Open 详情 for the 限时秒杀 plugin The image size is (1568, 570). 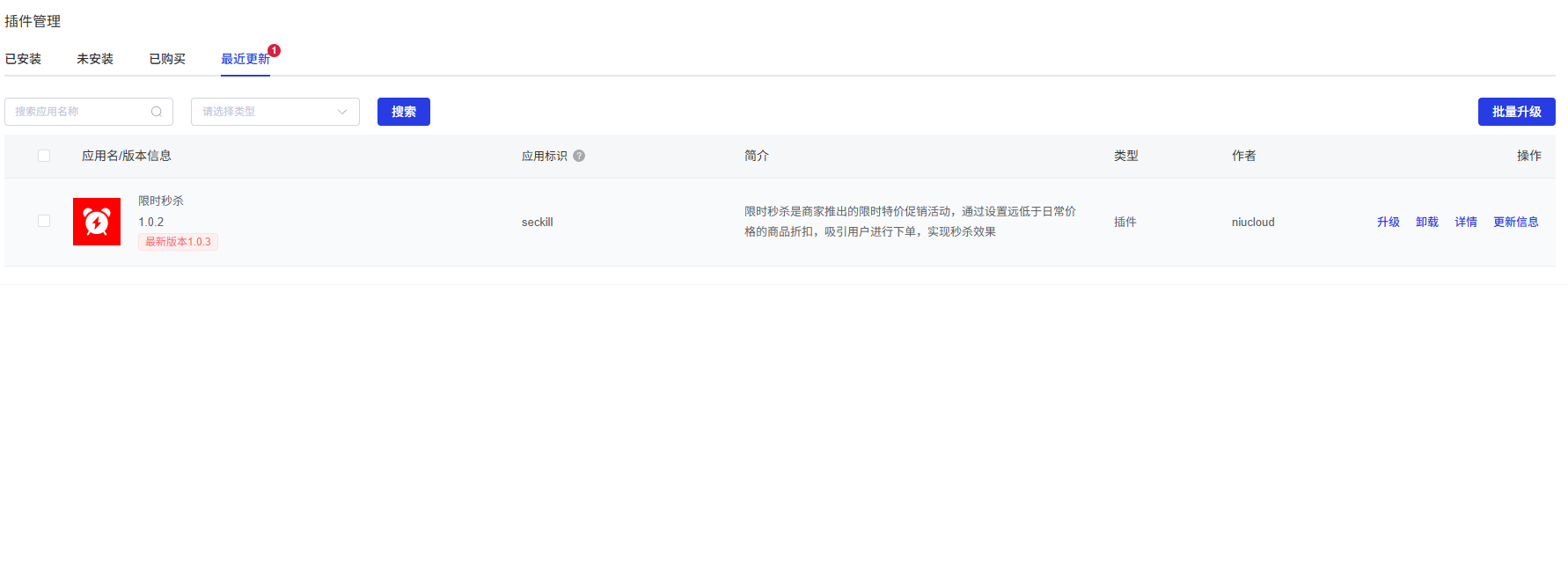1465,222
